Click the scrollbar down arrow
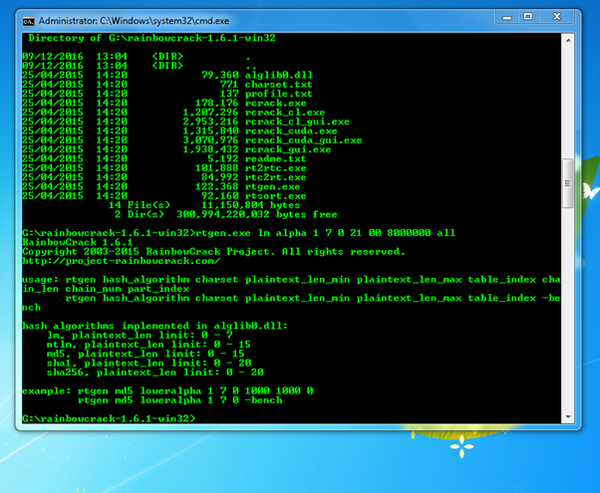 [x=568, y=417]
